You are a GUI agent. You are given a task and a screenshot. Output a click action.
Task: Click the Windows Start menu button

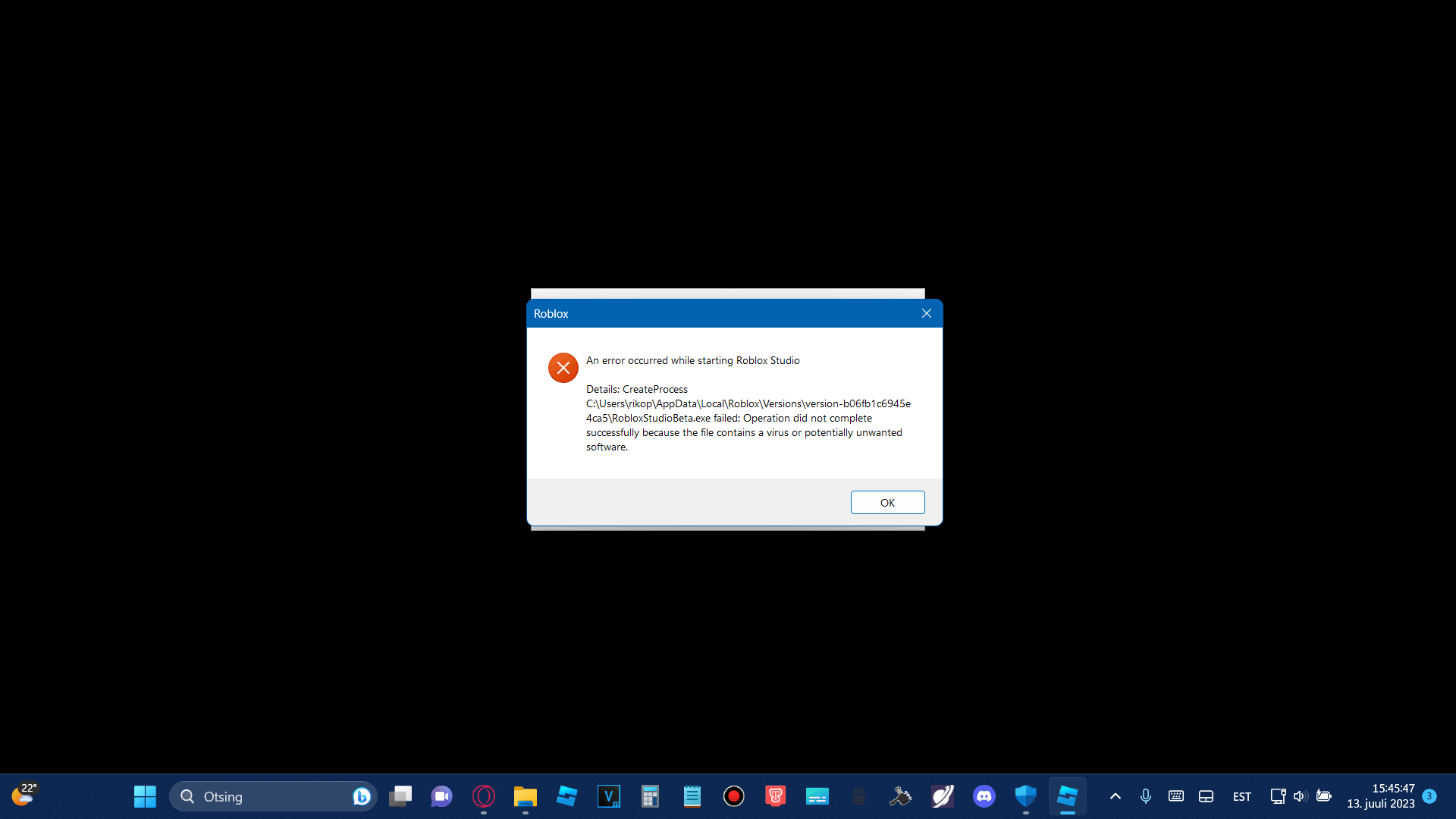pos(145,796)
